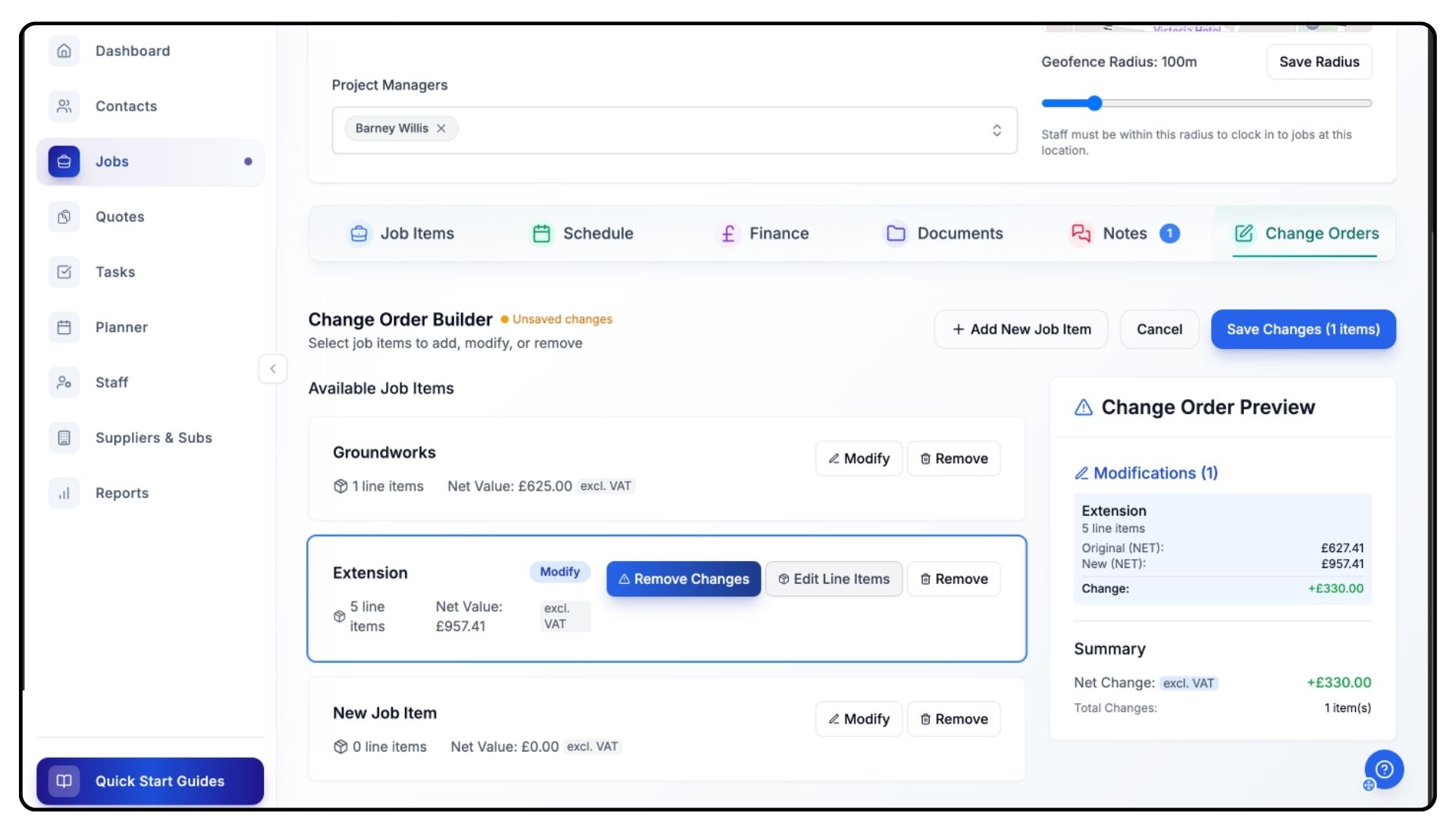Screen dimensions: 1456x819
Task: Open Planner calendar icon in sidebar
Action: 64,328
